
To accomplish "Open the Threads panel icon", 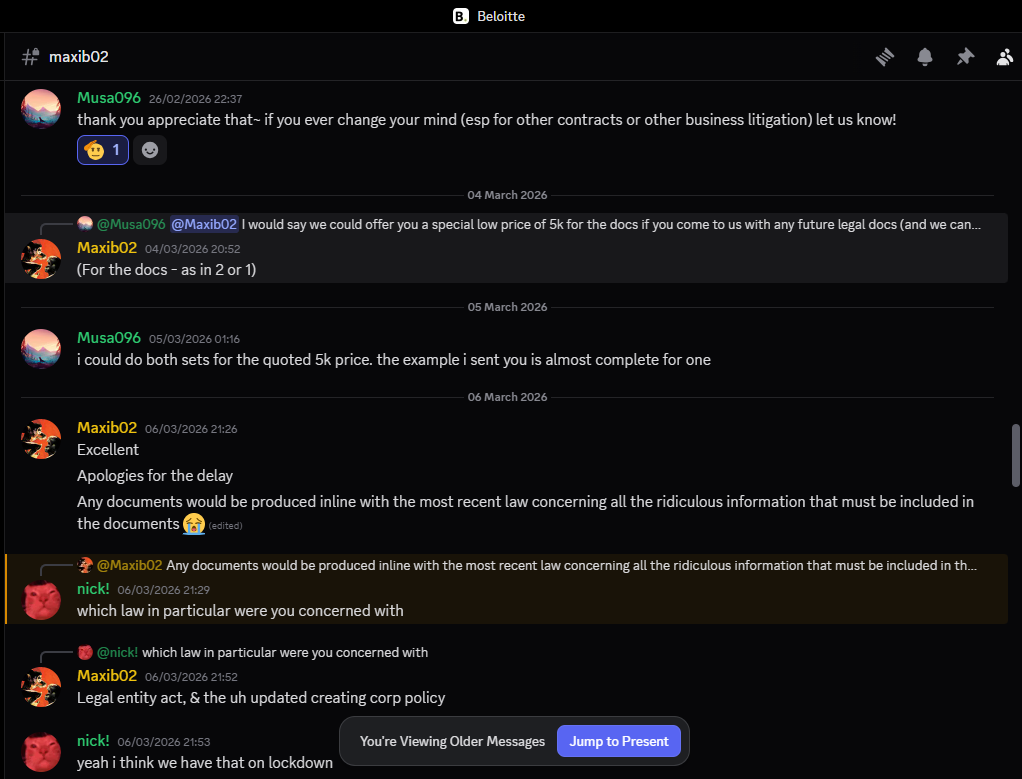I will [x=885, y=57].
